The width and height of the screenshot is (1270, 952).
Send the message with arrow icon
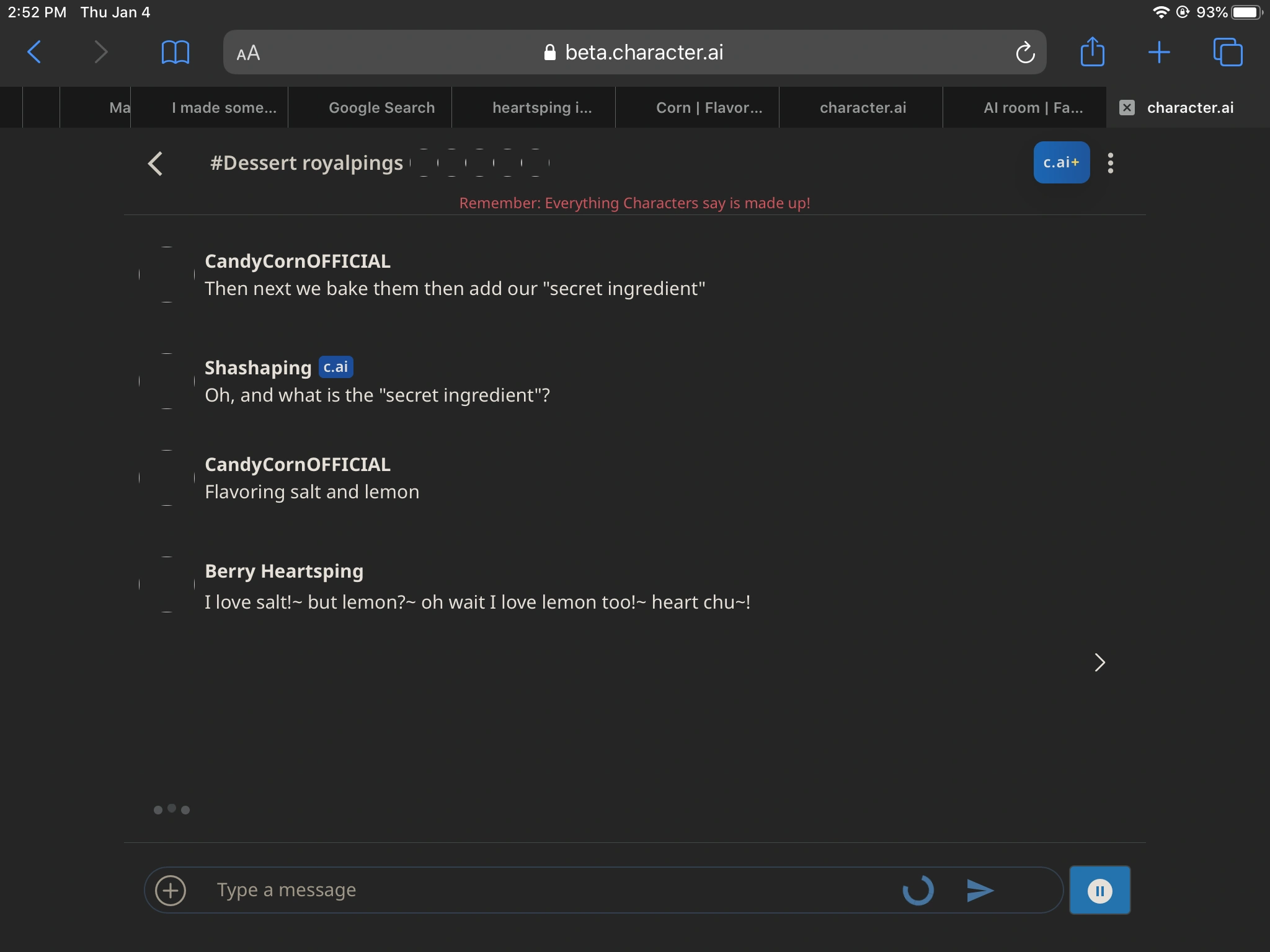point(980,891)
